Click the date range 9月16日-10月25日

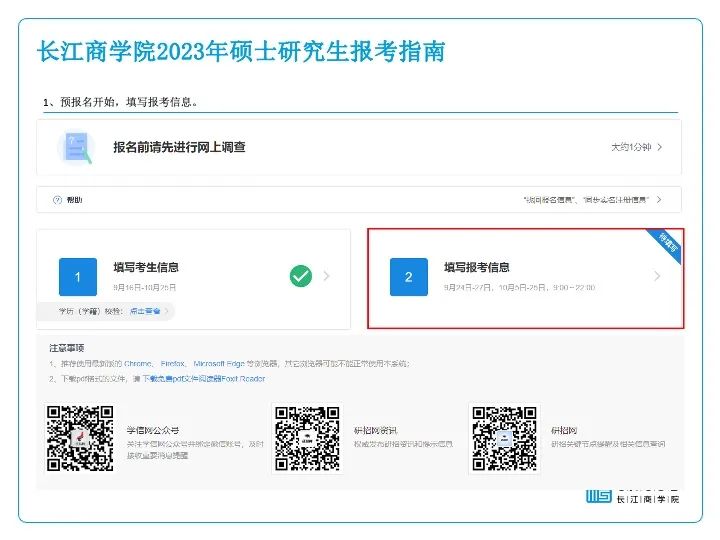click(145, 287)
